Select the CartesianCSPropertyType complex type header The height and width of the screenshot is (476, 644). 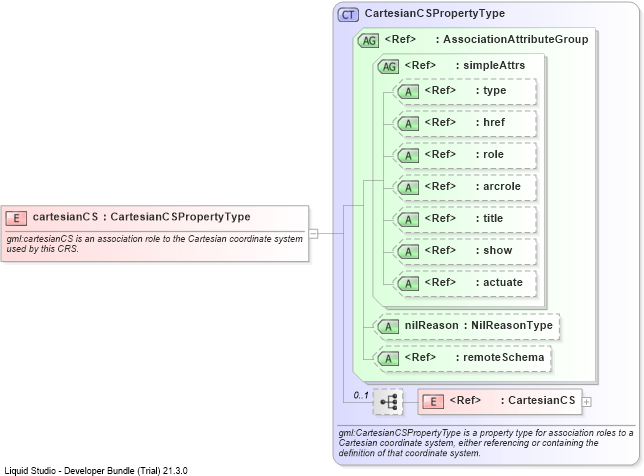435,13
